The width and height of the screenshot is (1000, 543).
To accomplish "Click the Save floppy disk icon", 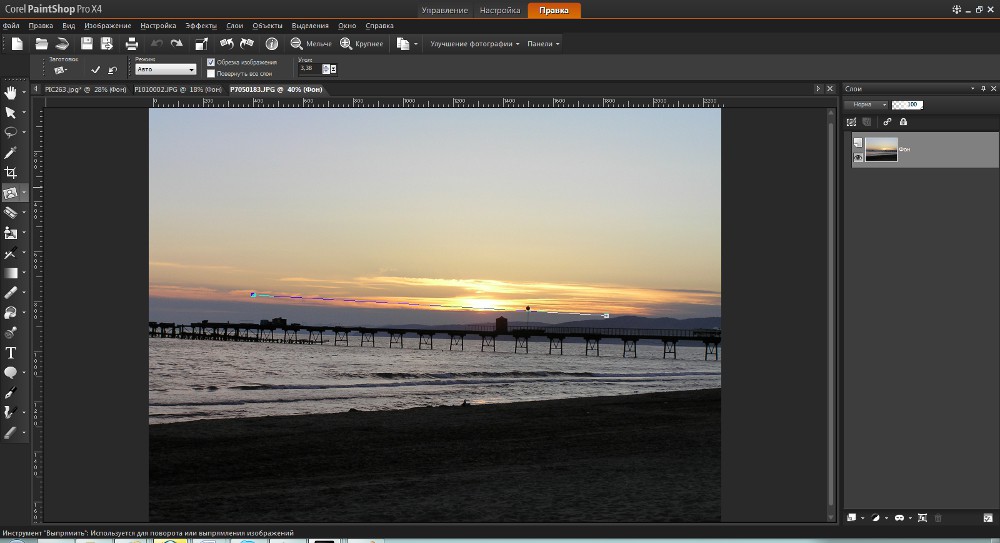I will point(87,44).
